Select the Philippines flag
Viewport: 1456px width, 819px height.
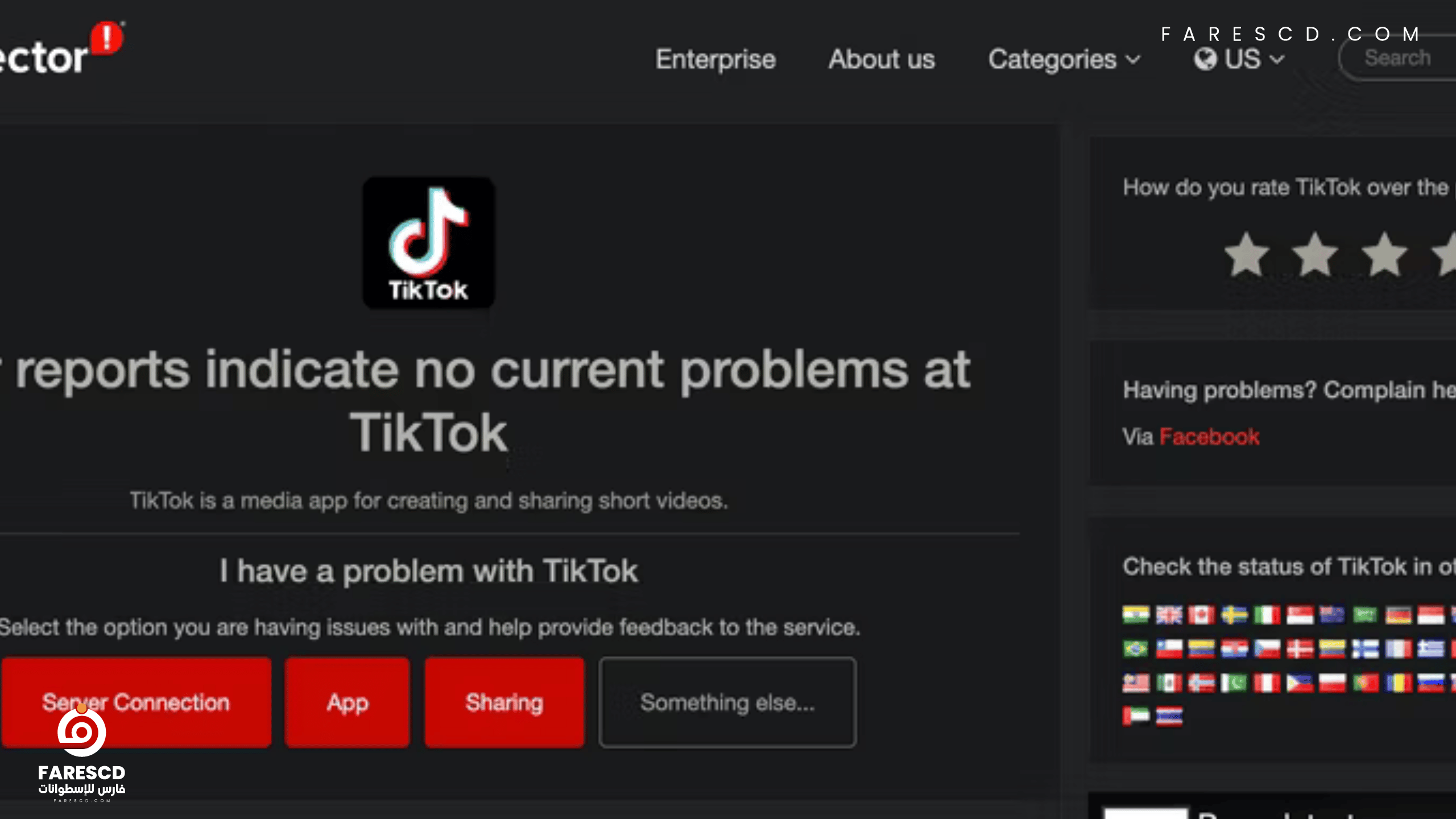click(1300, 682)
